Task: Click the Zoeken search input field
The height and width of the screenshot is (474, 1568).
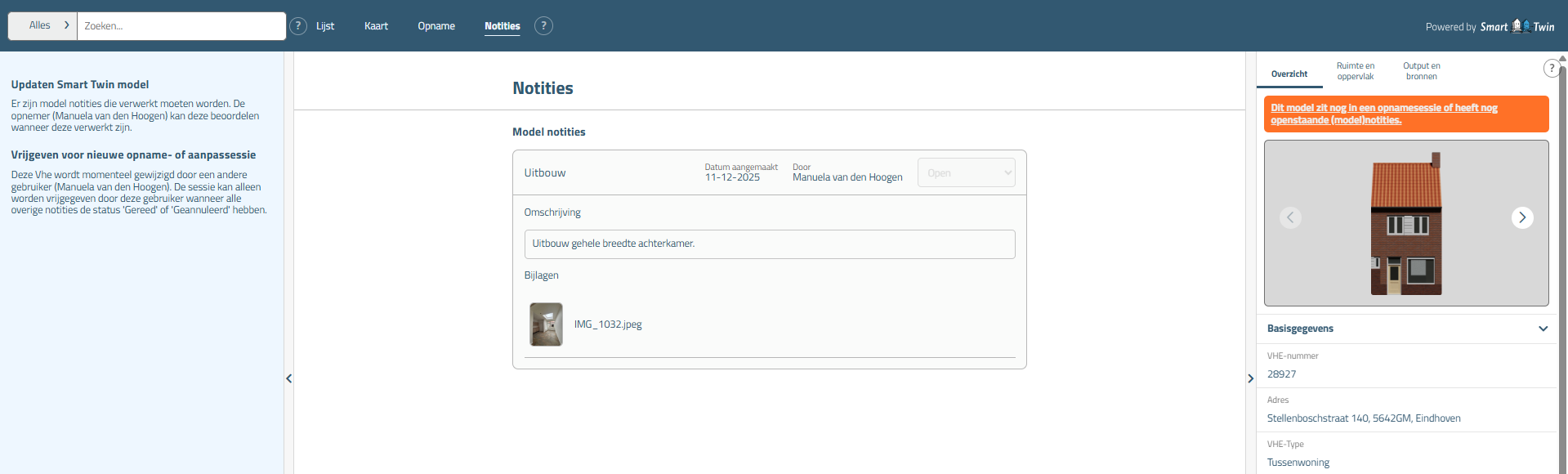Action: [x=181, y=26]
